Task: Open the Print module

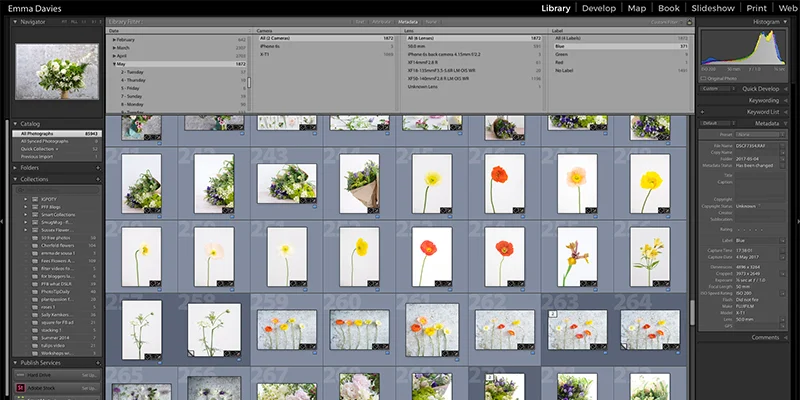Action: click(756, 8)
